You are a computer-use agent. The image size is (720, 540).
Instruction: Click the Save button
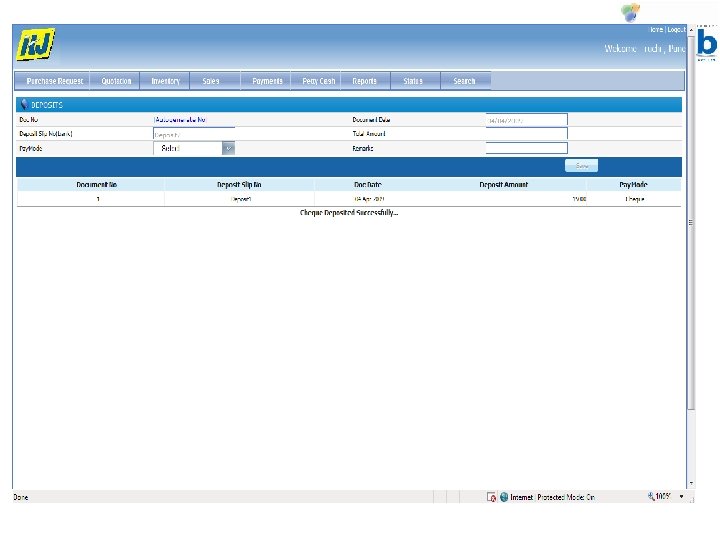(x=581, y=165)
